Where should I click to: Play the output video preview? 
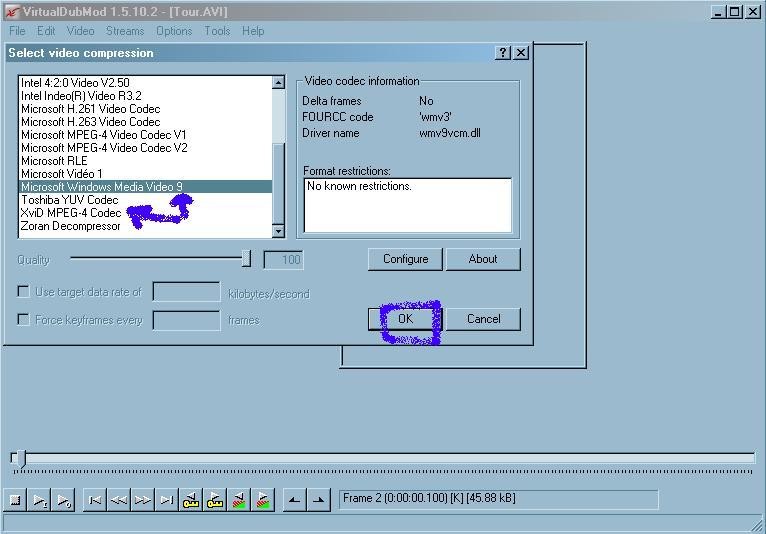click(x=64, y=500)
